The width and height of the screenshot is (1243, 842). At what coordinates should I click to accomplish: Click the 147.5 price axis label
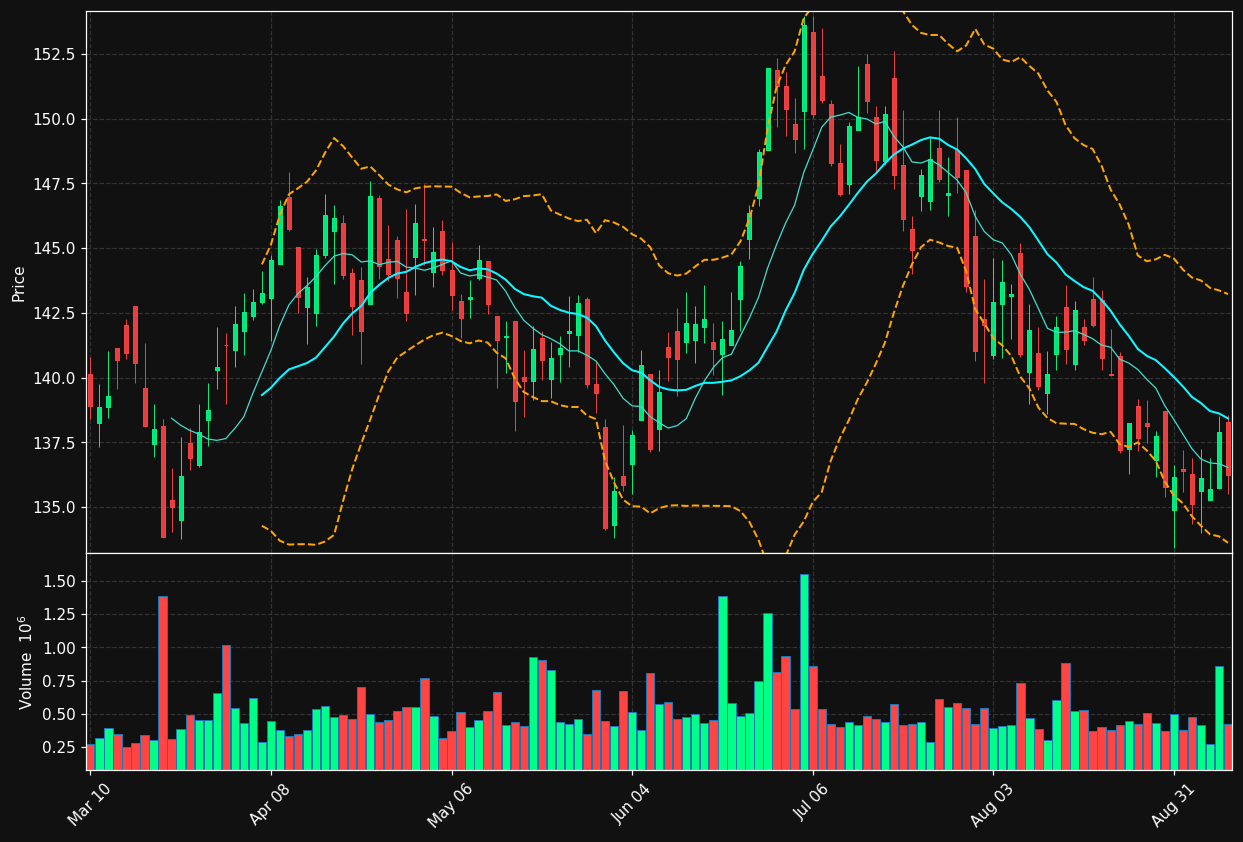click(54, 184)
